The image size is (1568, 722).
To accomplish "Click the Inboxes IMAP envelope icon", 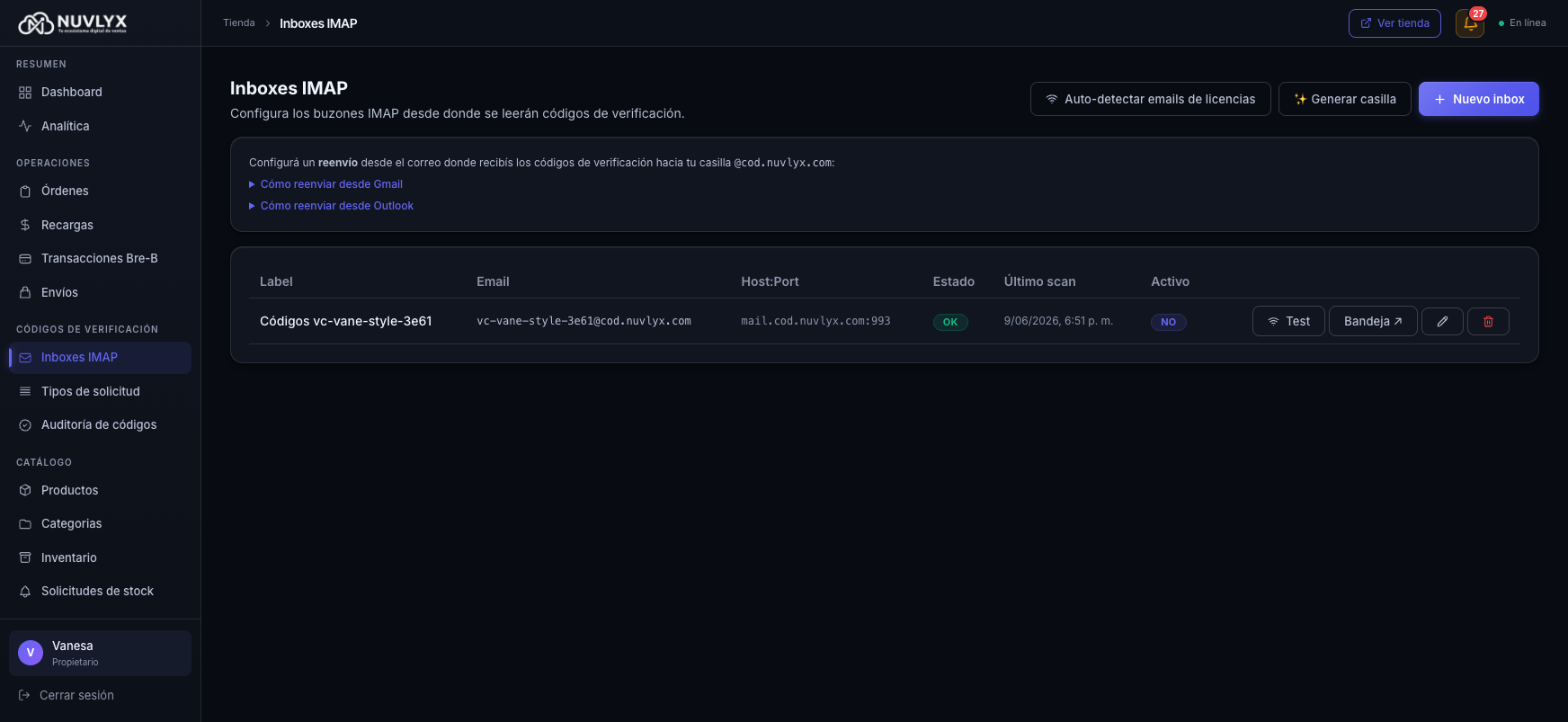I will coord(25,358).
